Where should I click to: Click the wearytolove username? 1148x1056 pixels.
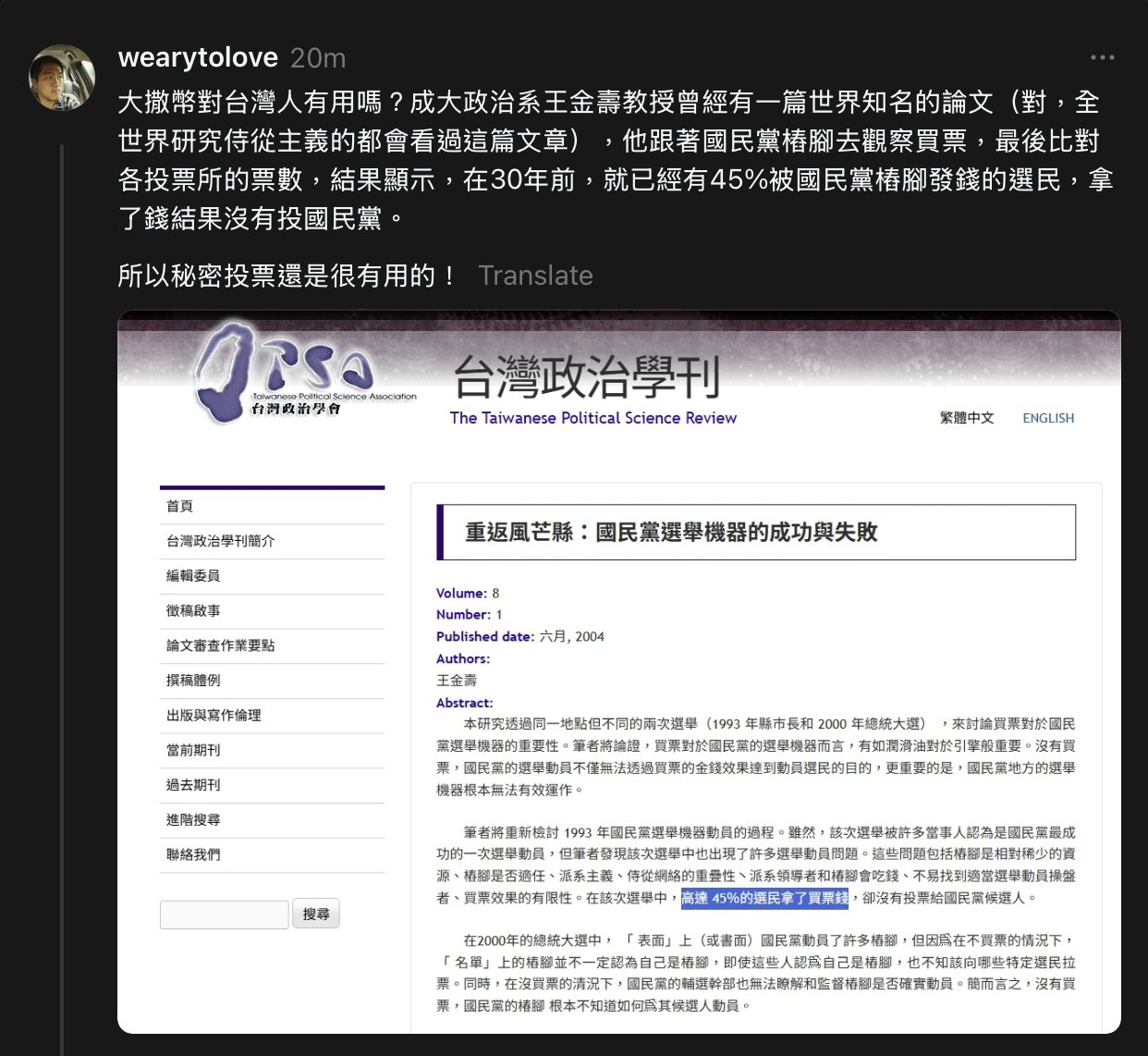[x=198, y=57]
